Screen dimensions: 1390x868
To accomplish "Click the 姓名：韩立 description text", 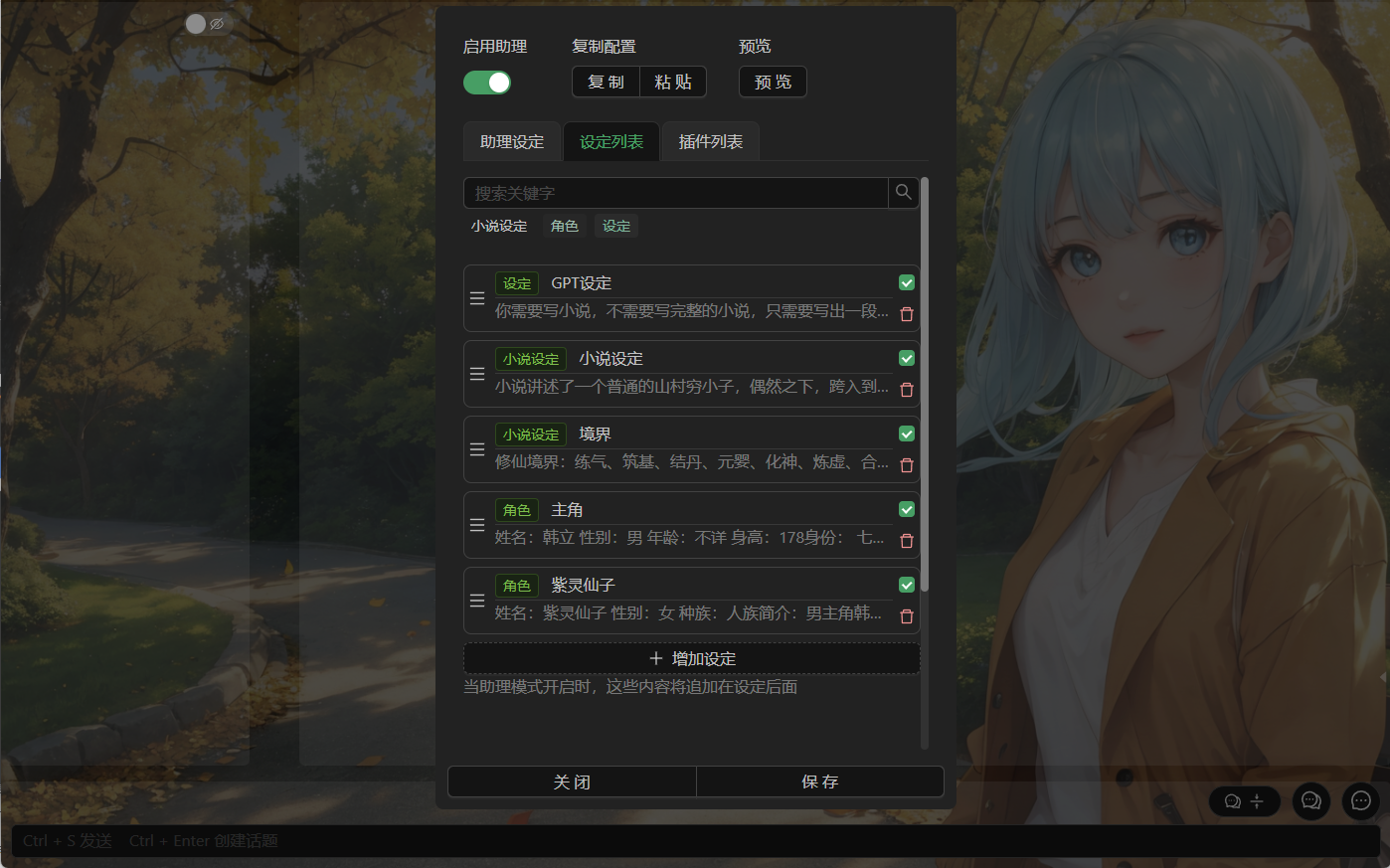I will (x=690, y=538).
